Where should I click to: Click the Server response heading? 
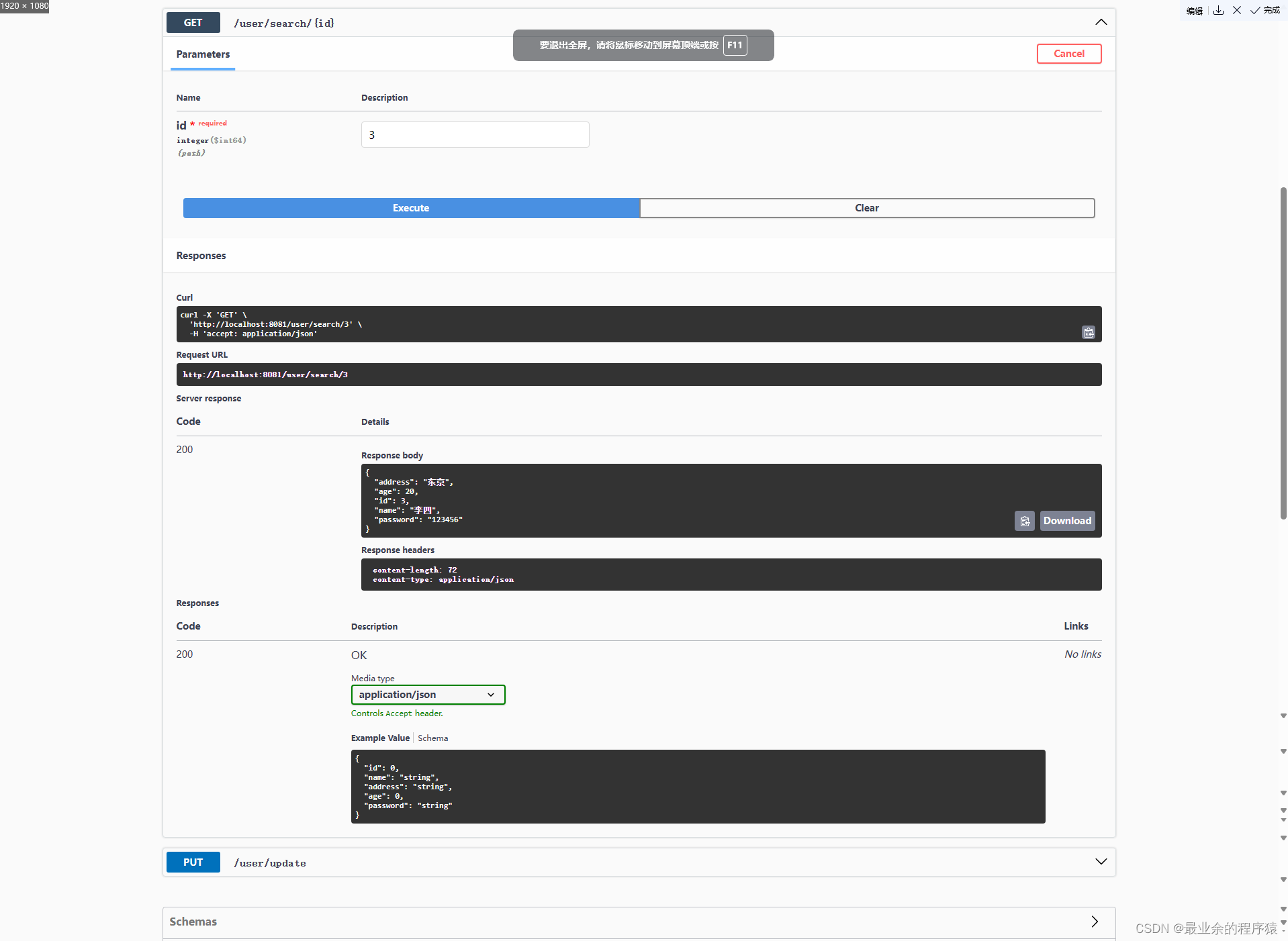click(x=209, y=399)
